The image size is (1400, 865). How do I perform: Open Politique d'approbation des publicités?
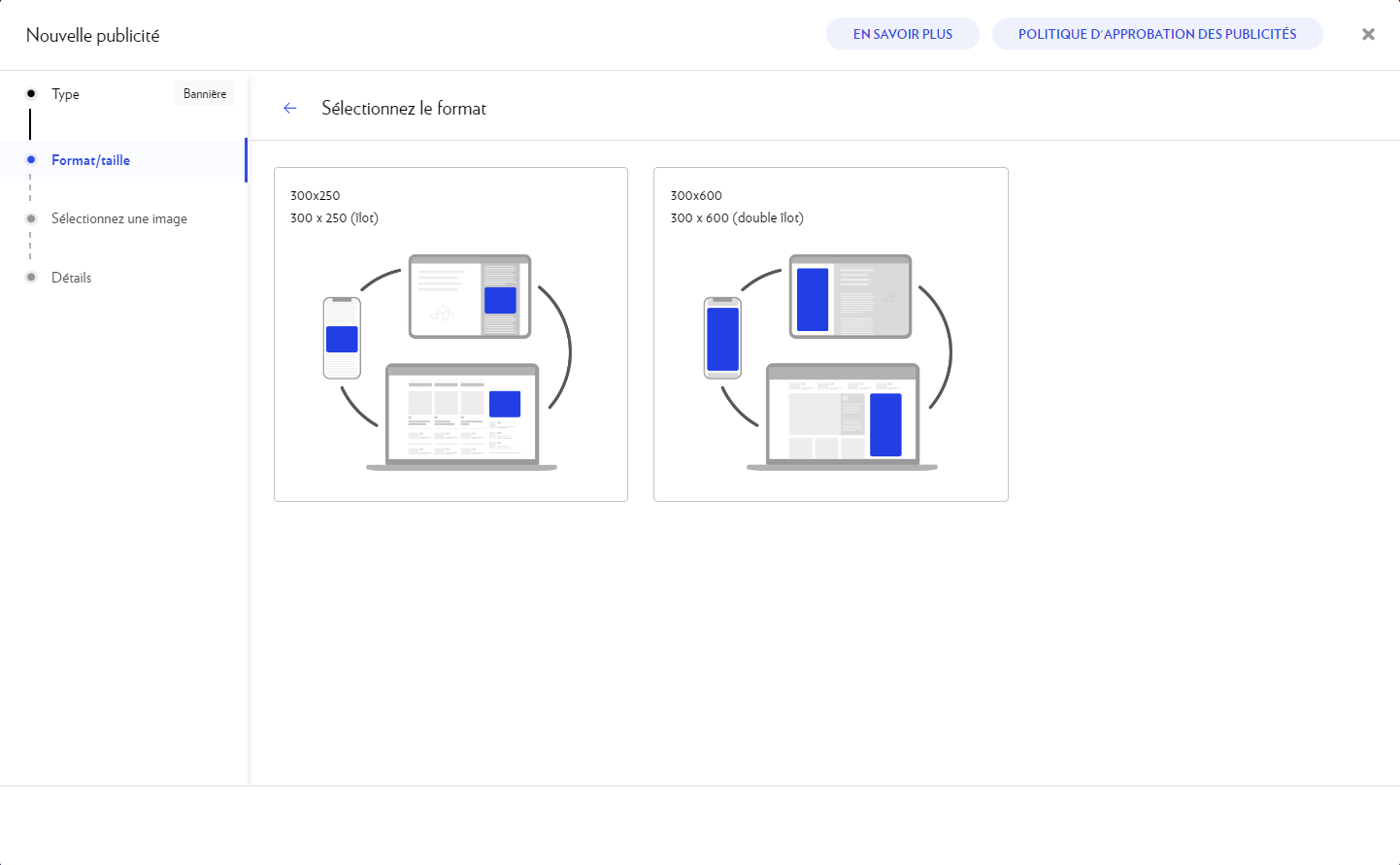click(x=1156, y=34)
